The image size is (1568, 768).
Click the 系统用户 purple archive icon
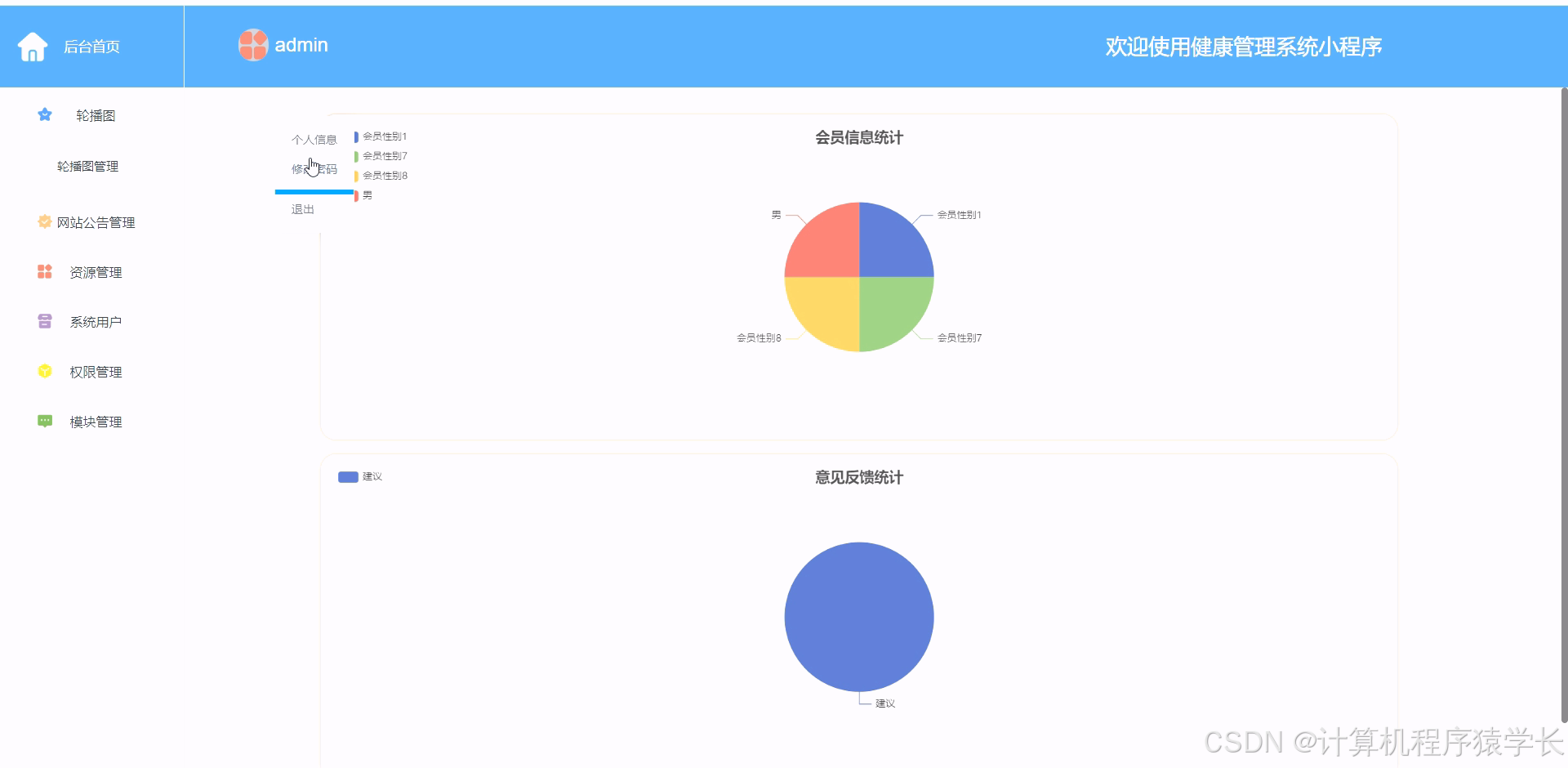point(45,321)
